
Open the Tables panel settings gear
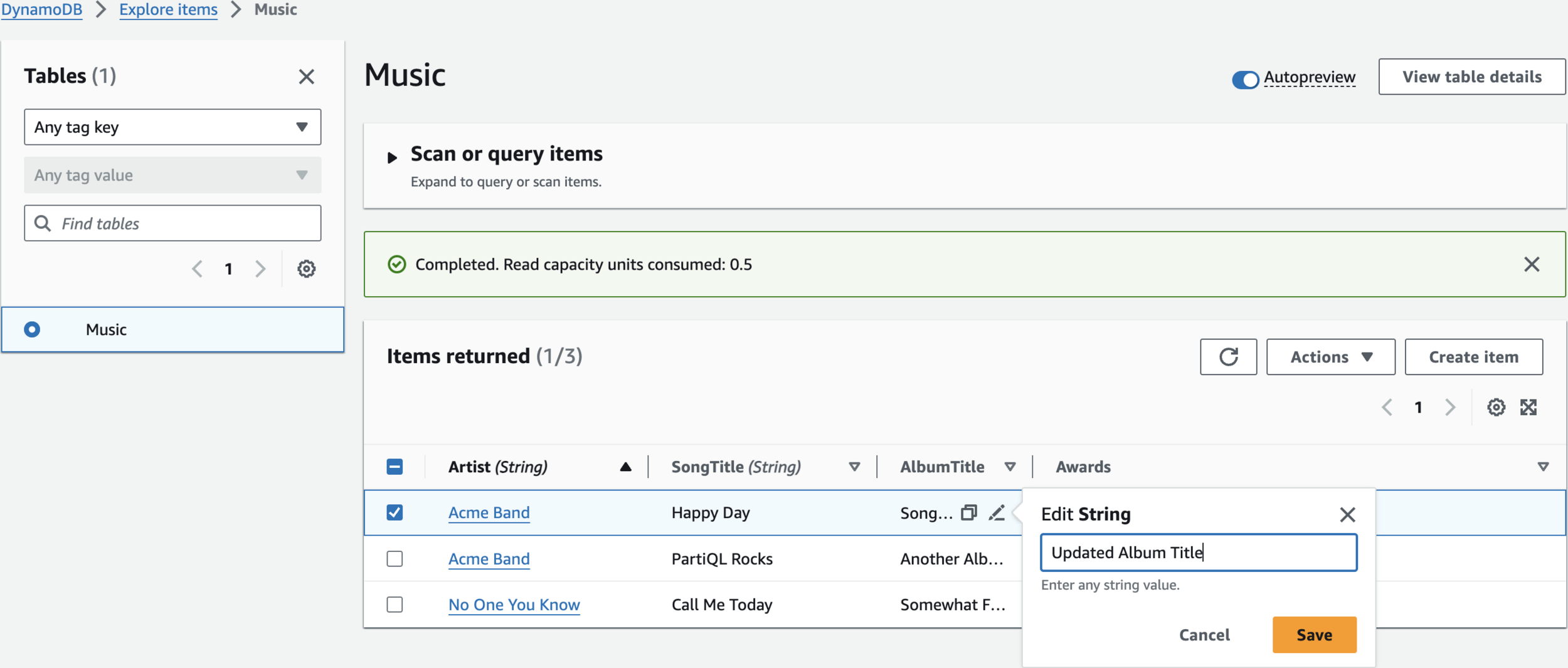[x=306, y=269]
